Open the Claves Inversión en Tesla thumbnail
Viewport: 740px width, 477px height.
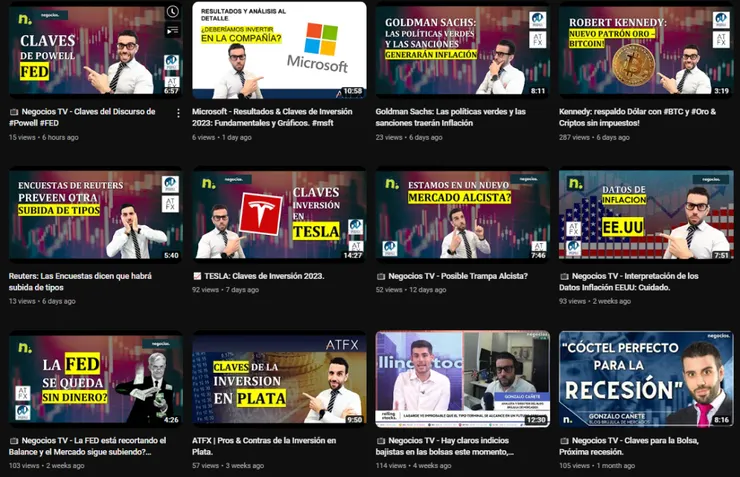tap(279, 214)
